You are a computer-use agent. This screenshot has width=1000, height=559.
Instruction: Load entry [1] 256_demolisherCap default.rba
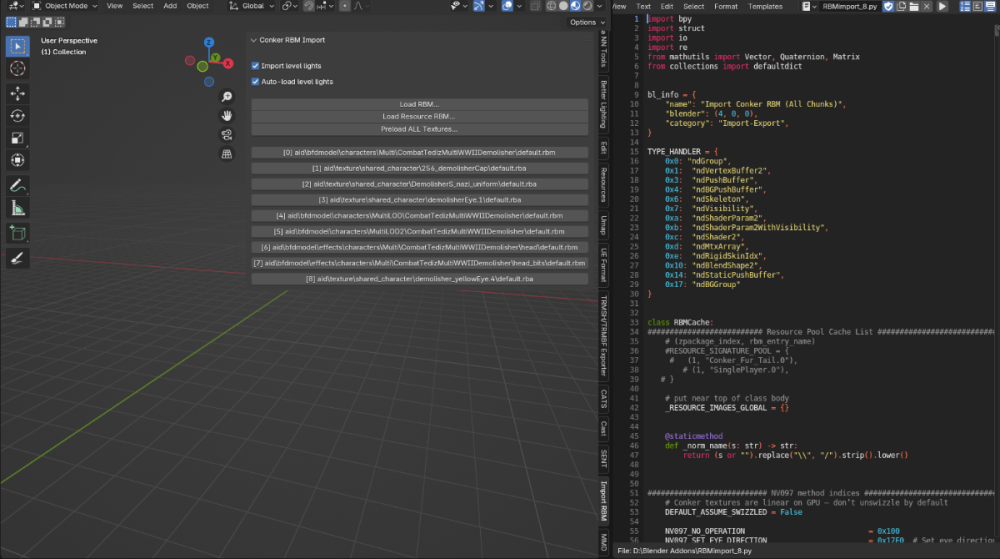[x=419, y=168]
